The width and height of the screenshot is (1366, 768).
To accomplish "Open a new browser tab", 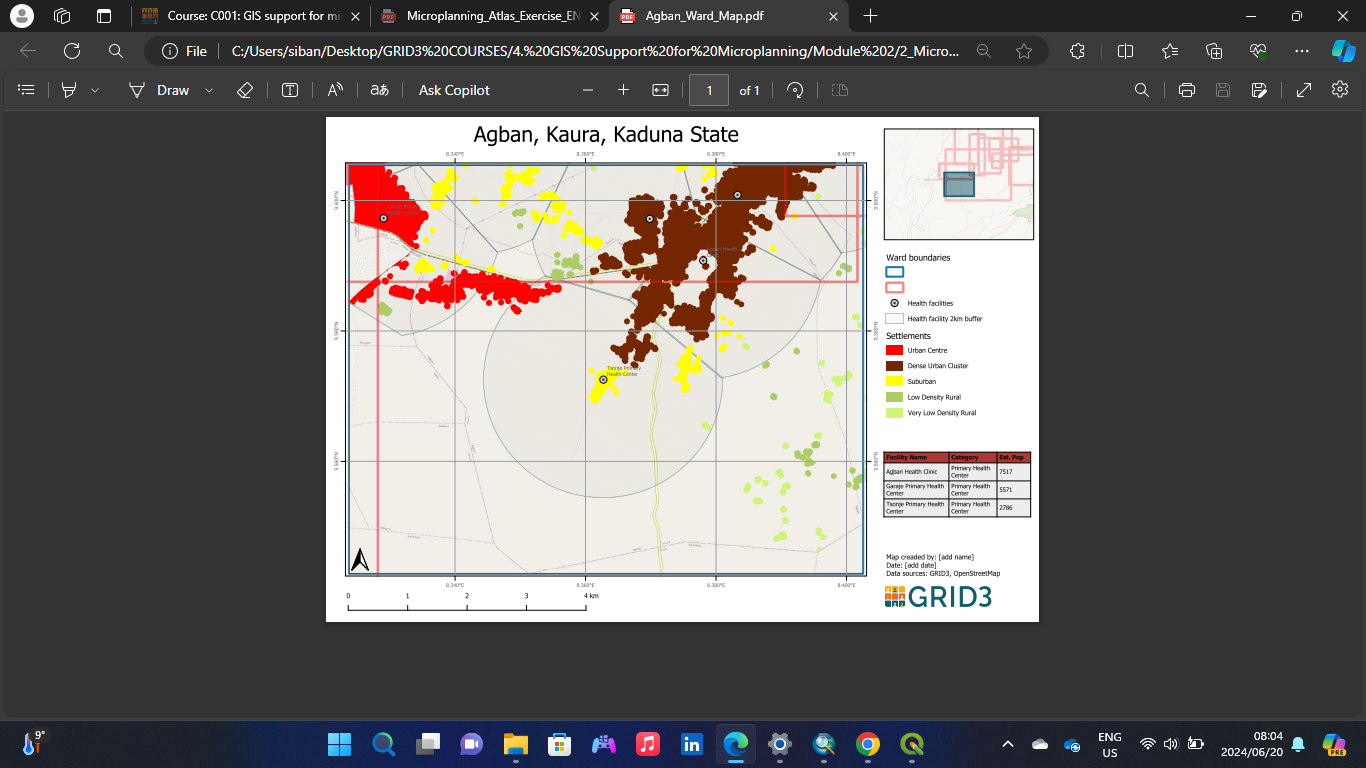I will 870,16.
